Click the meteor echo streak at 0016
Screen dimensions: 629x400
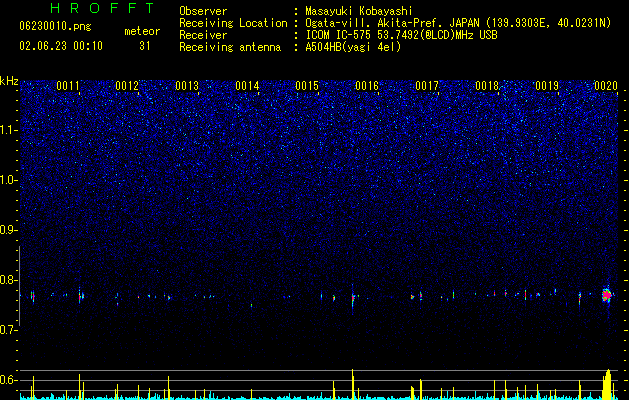[x=353, y=299]
